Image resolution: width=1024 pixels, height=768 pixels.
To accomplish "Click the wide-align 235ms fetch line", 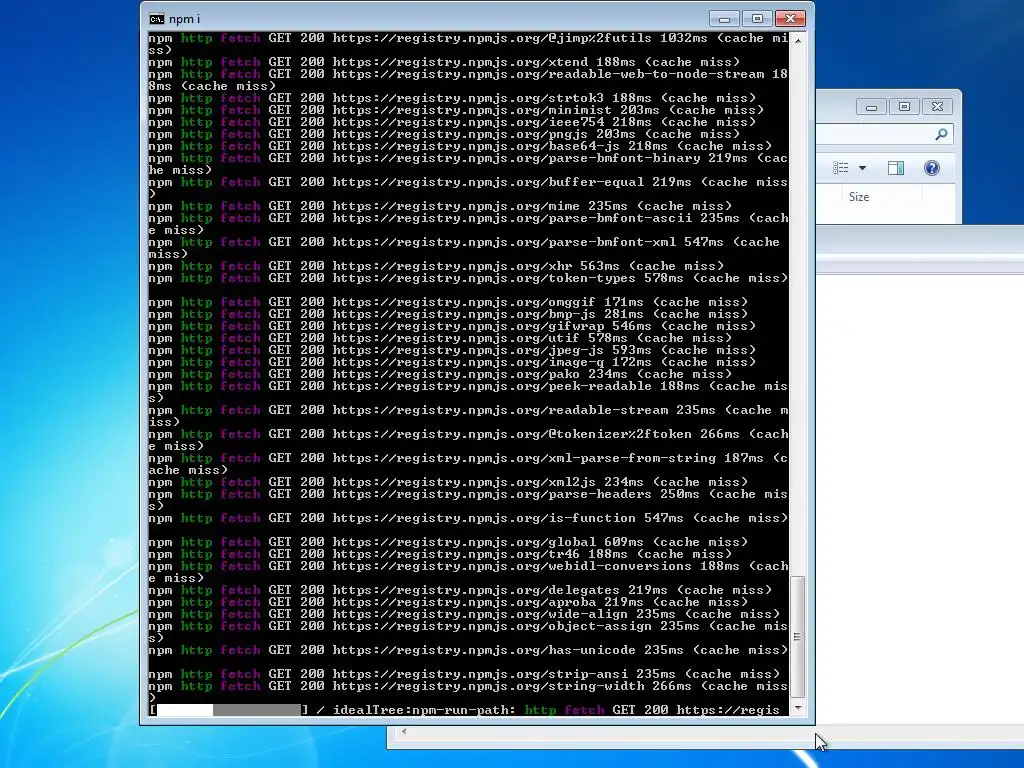I will click(x=464, y=615).
